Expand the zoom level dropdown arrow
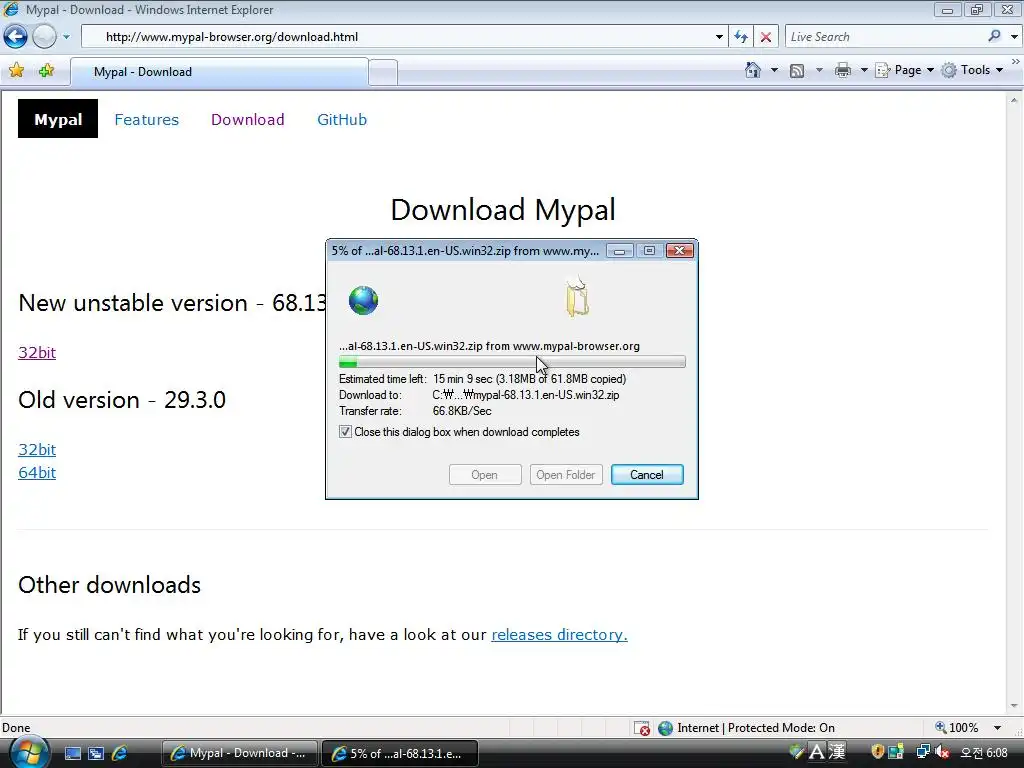 click(997, 728)
